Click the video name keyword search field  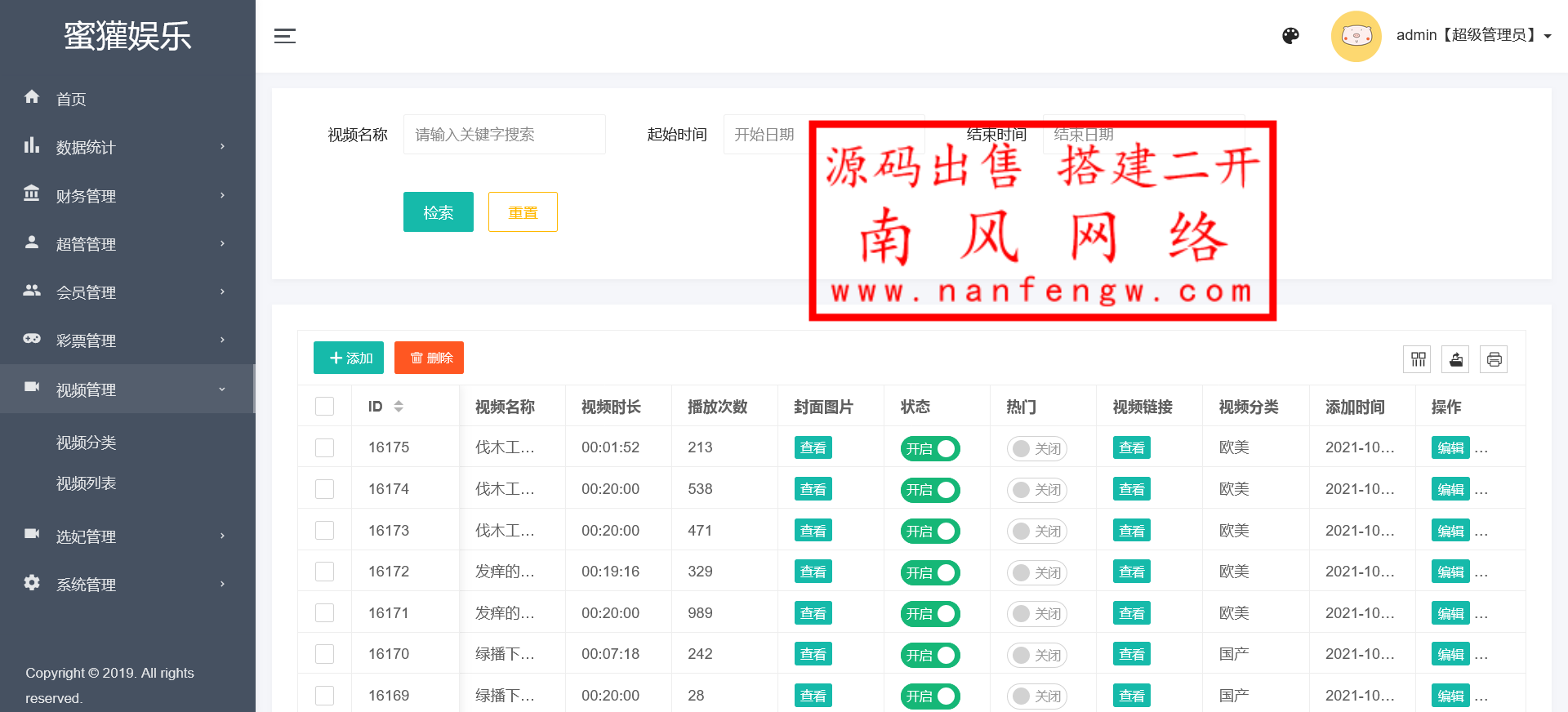[504, 135]
